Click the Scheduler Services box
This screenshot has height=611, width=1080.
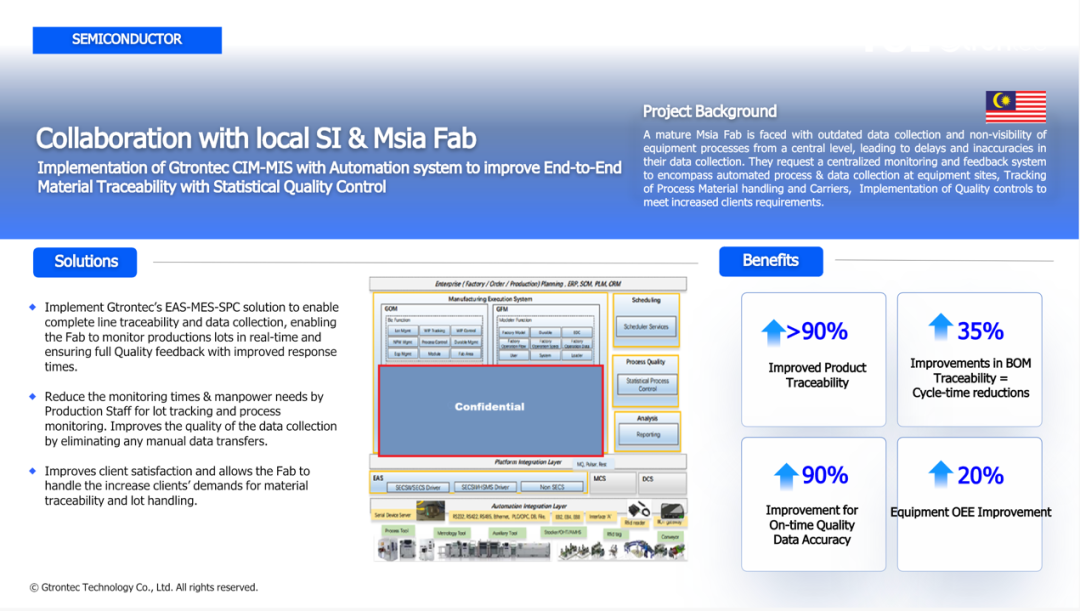(646, 327)
